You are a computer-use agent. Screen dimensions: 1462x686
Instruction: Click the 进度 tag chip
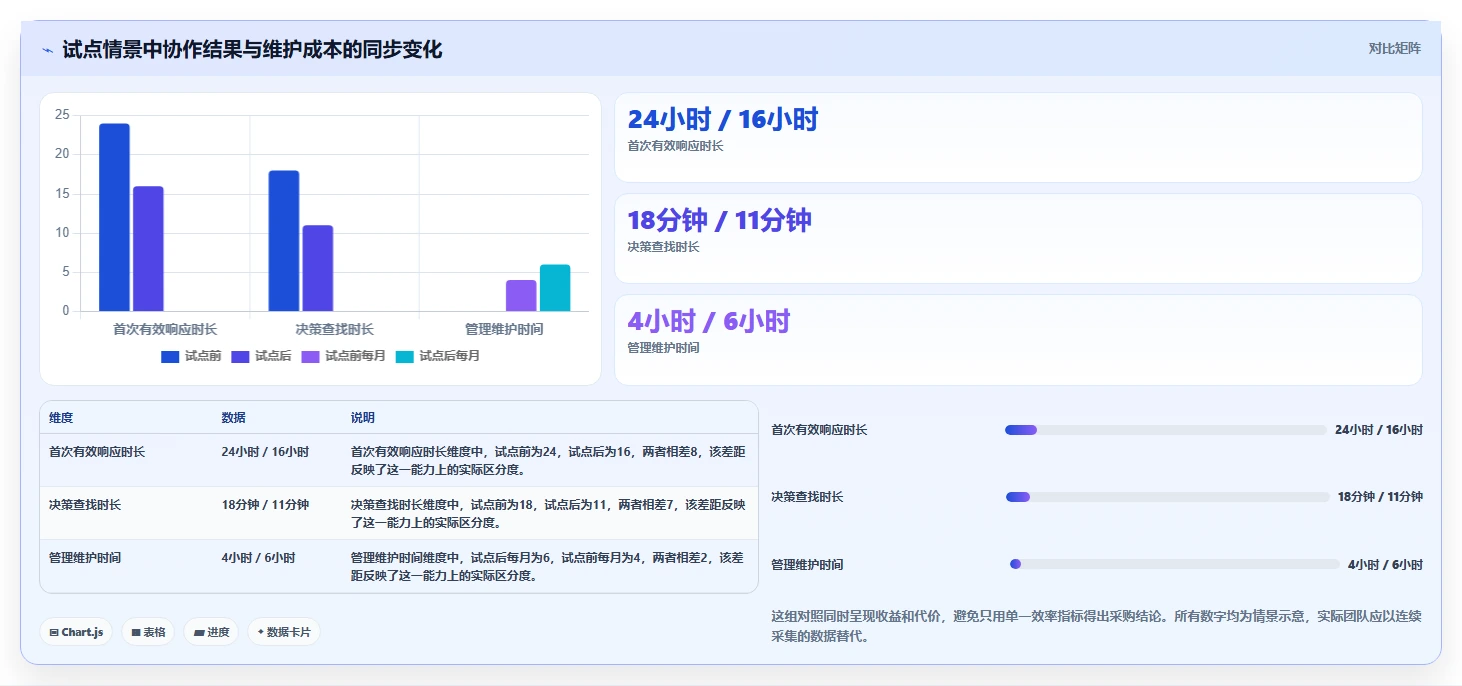point(211,632)
